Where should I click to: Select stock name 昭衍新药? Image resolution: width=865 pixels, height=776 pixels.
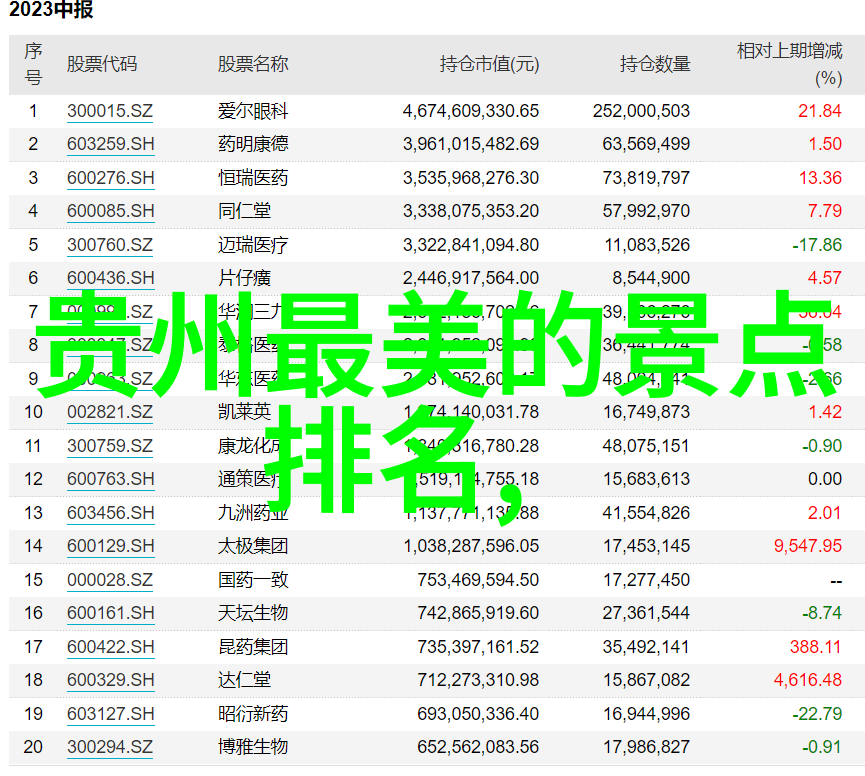click(253, 714)
